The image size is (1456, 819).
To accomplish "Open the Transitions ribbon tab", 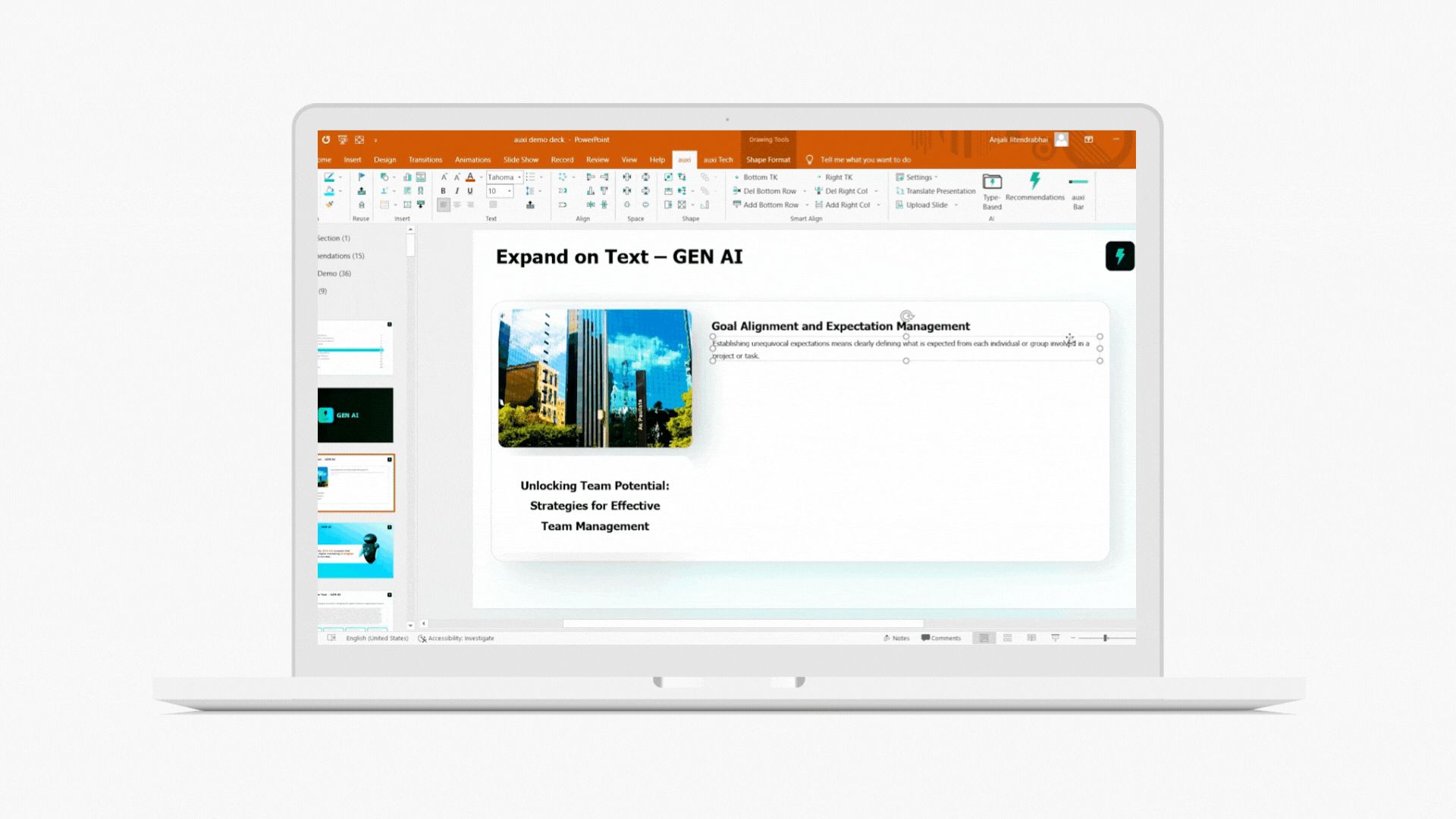I will pyautogui.click(x=425, y=160).
